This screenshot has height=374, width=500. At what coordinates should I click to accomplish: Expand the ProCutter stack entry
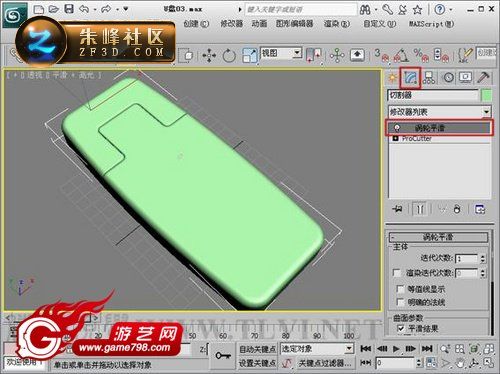[x=396, y=138]
